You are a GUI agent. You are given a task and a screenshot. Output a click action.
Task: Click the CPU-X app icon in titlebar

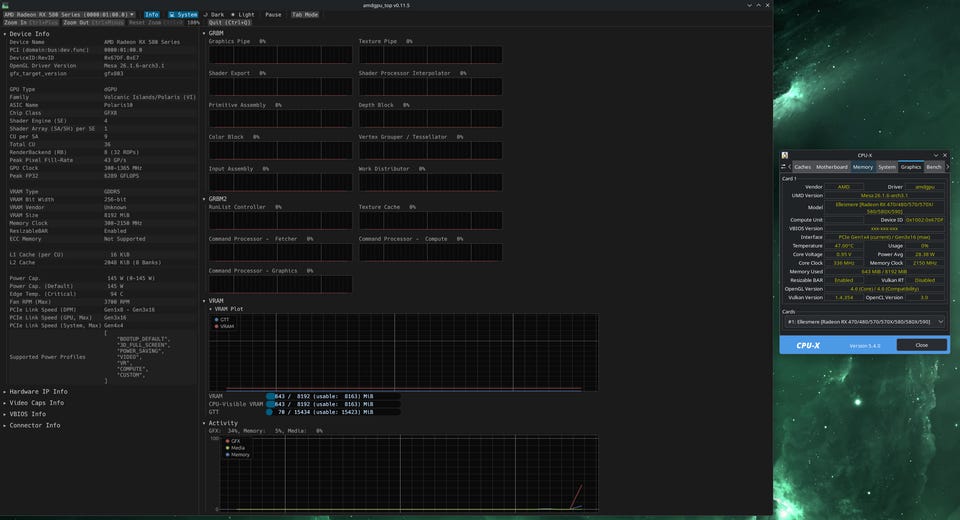click(x=785, y=155)
